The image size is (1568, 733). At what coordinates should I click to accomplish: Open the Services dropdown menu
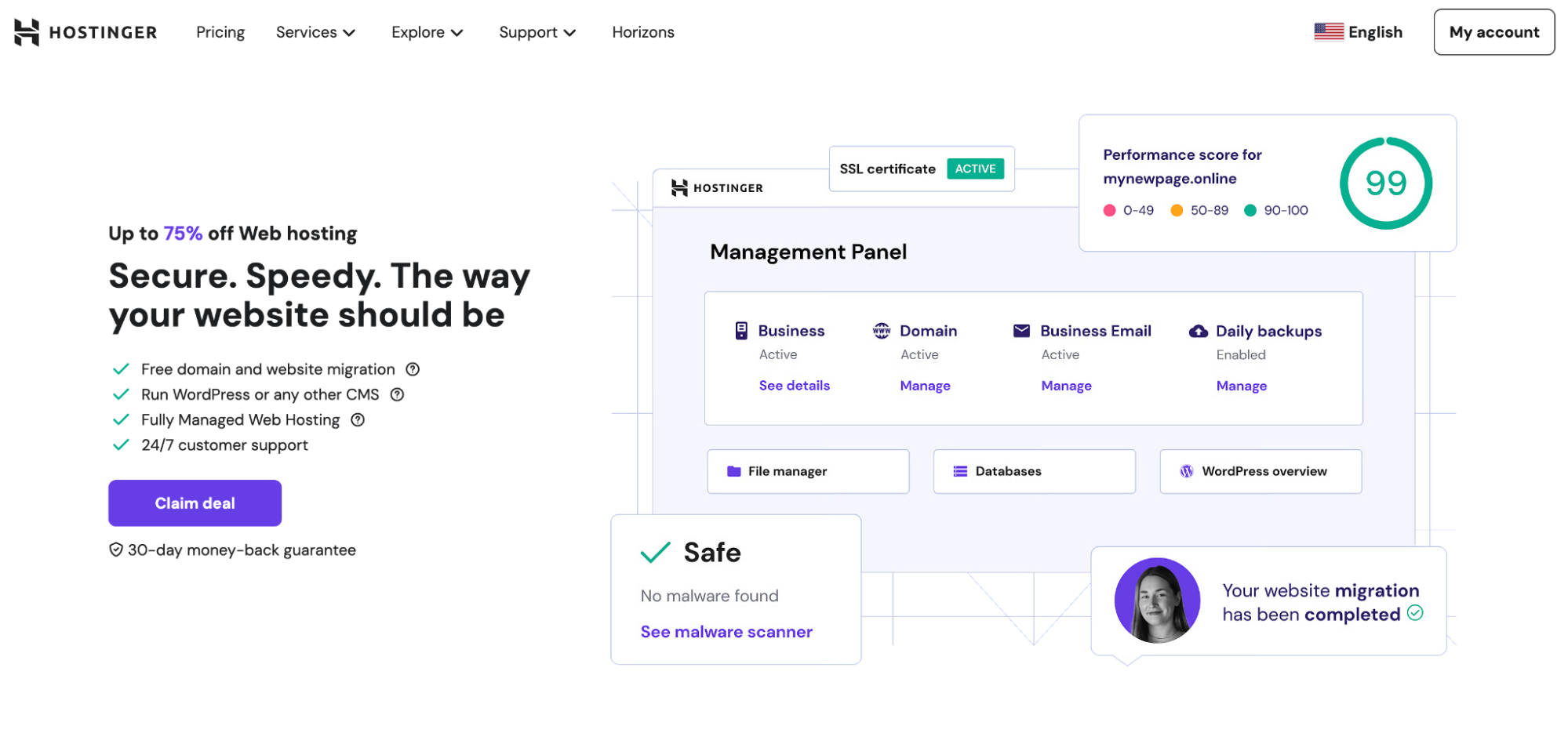(x=315, y=32)
